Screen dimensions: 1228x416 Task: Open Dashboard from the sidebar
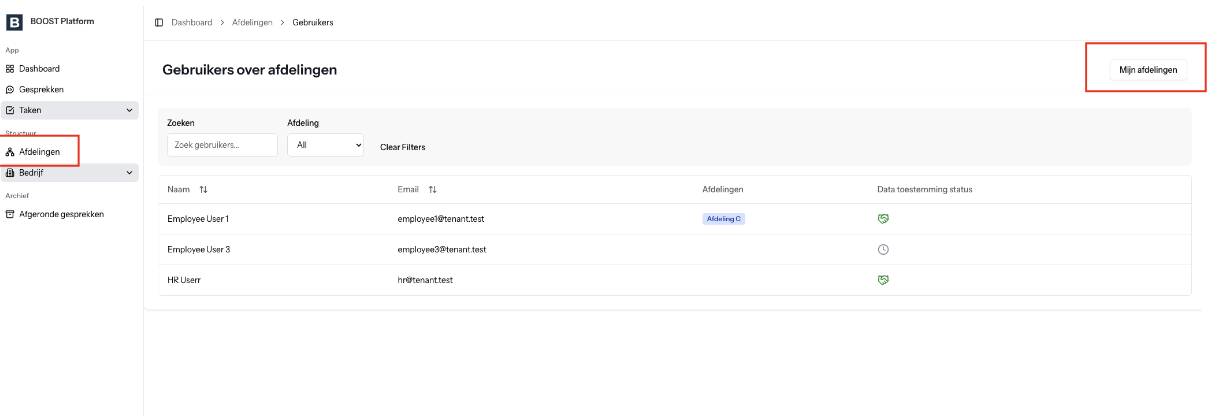[39, 69]
